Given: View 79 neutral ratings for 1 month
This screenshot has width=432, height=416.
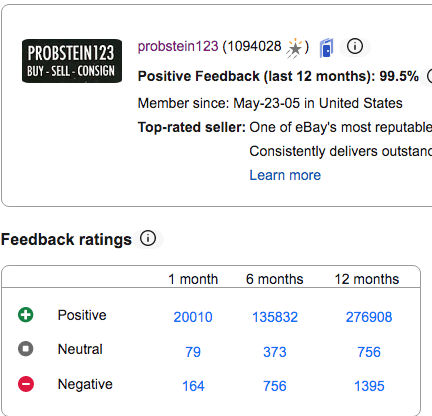Looking at the screenshot, I should click(193, 352).
